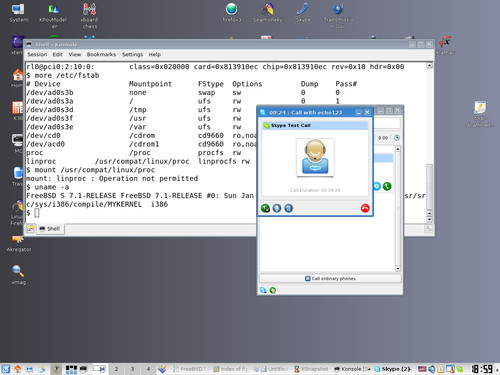Activate the Skype [2] taskbar entry
Image resolution: width=500 pixels, height=375 pixels.
coord(392,369)
